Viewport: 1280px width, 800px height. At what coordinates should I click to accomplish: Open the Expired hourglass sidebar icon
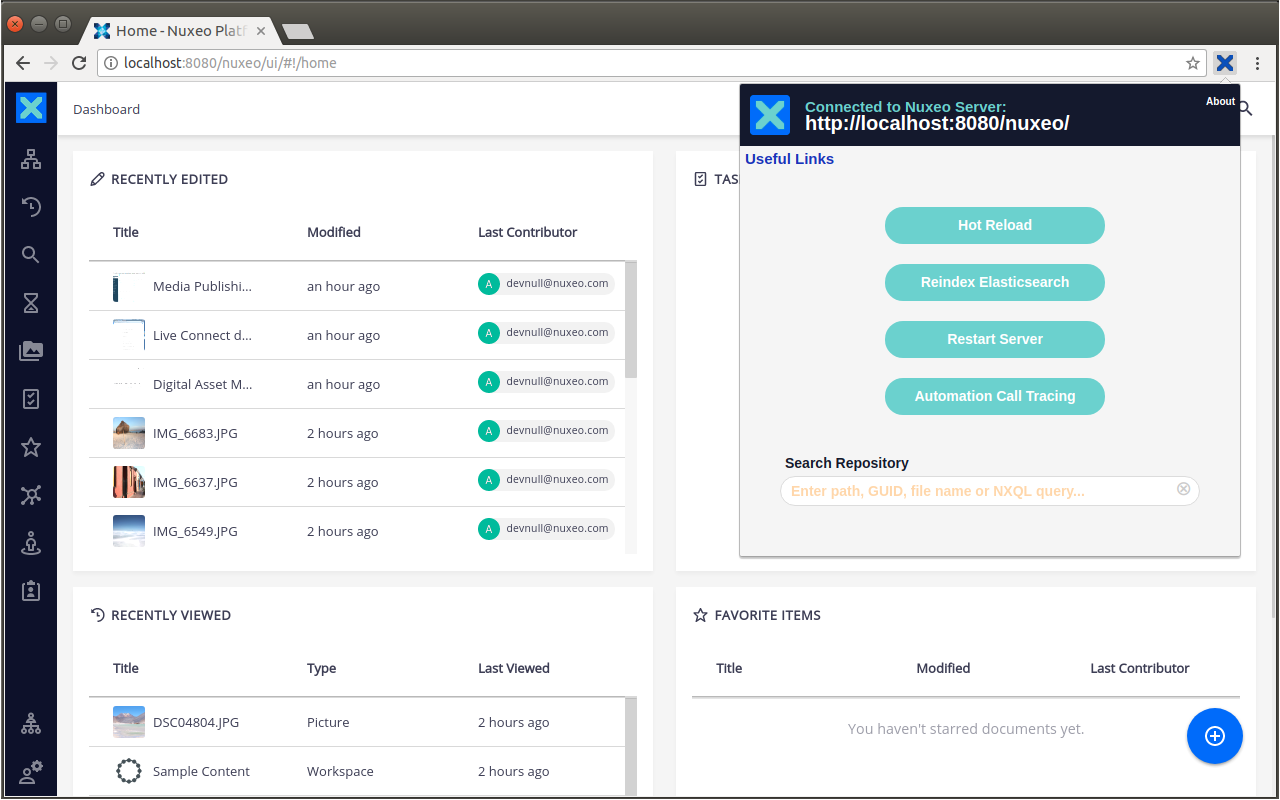[31, 303]
